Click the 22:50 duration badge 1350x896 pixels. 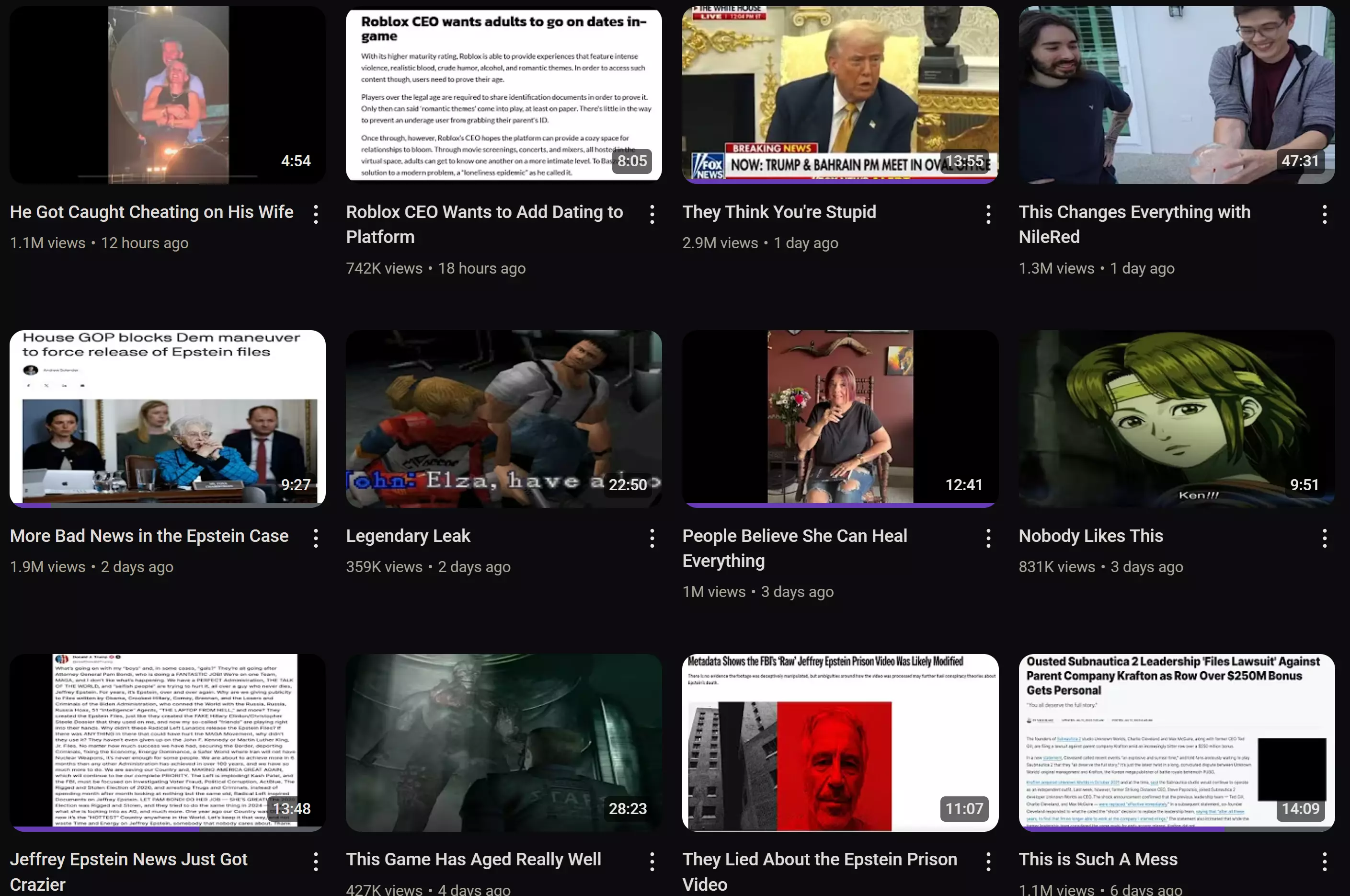[627, 484]
